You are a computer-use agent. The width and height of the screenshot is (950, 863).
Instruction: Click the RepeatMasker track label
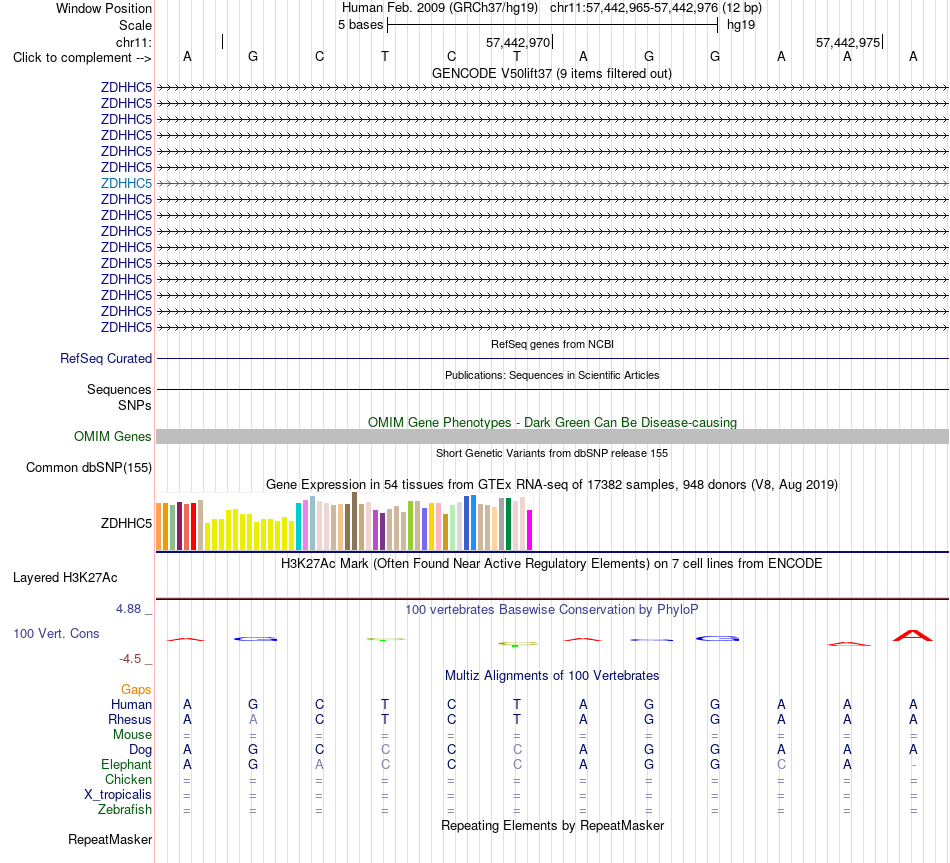point(110,839)
